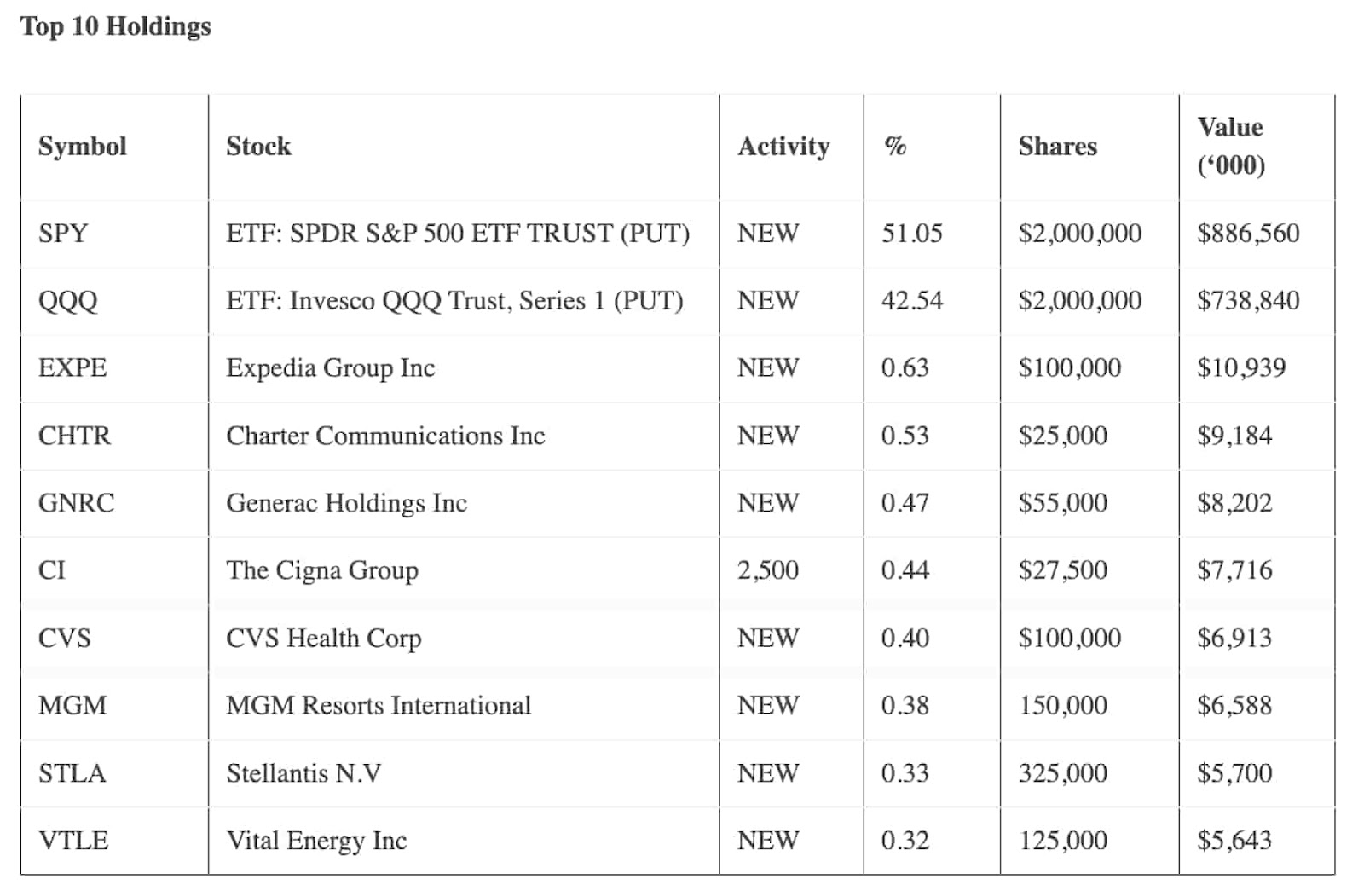Image resolution: width=1364 pixels, height=896 pixels.
Task: Click The Cigna Group stock name
Action: pos(322,570)
